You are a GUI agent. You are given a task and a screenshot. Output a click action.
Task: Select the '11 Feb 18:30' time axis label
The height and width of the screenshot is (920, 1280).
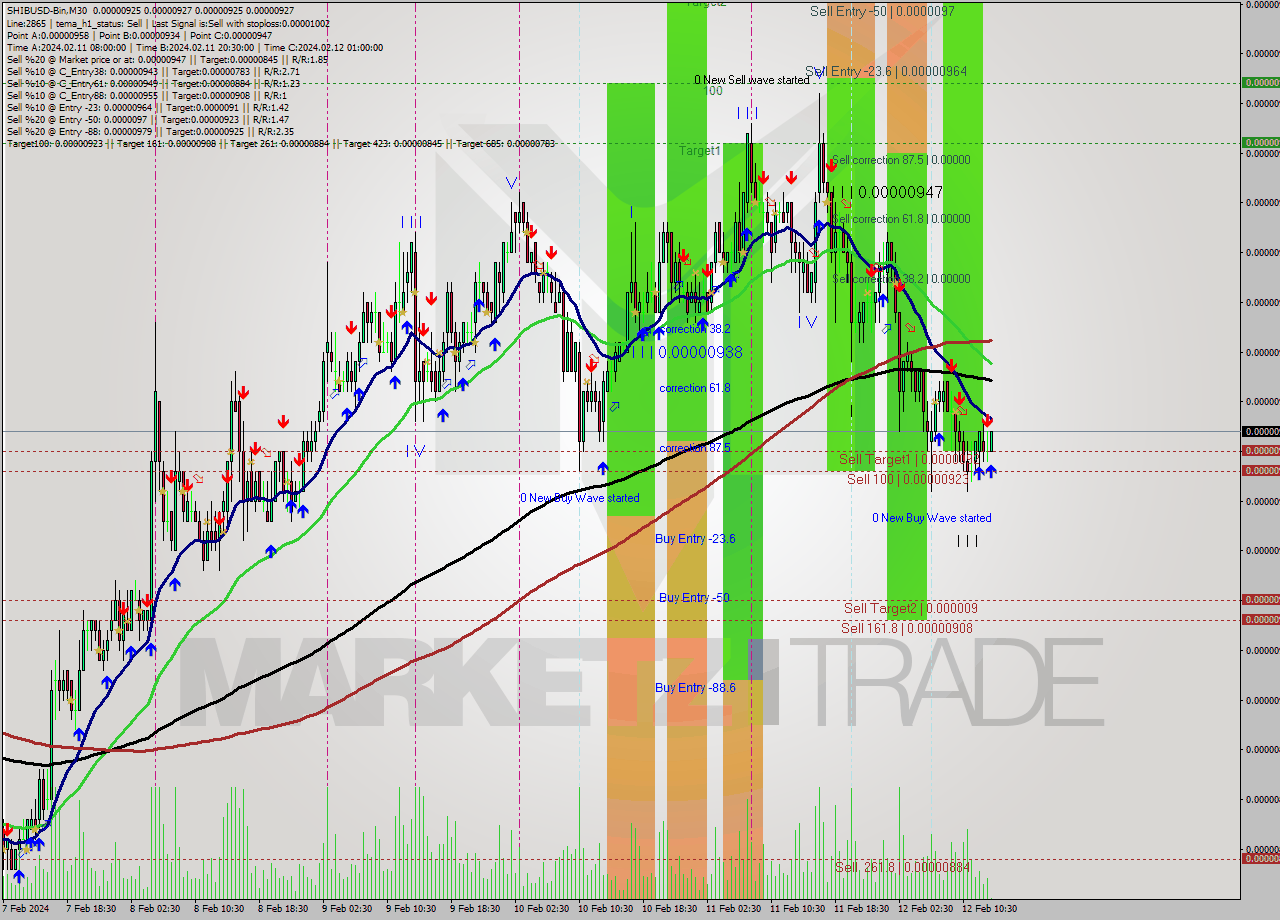coord(862,909)
